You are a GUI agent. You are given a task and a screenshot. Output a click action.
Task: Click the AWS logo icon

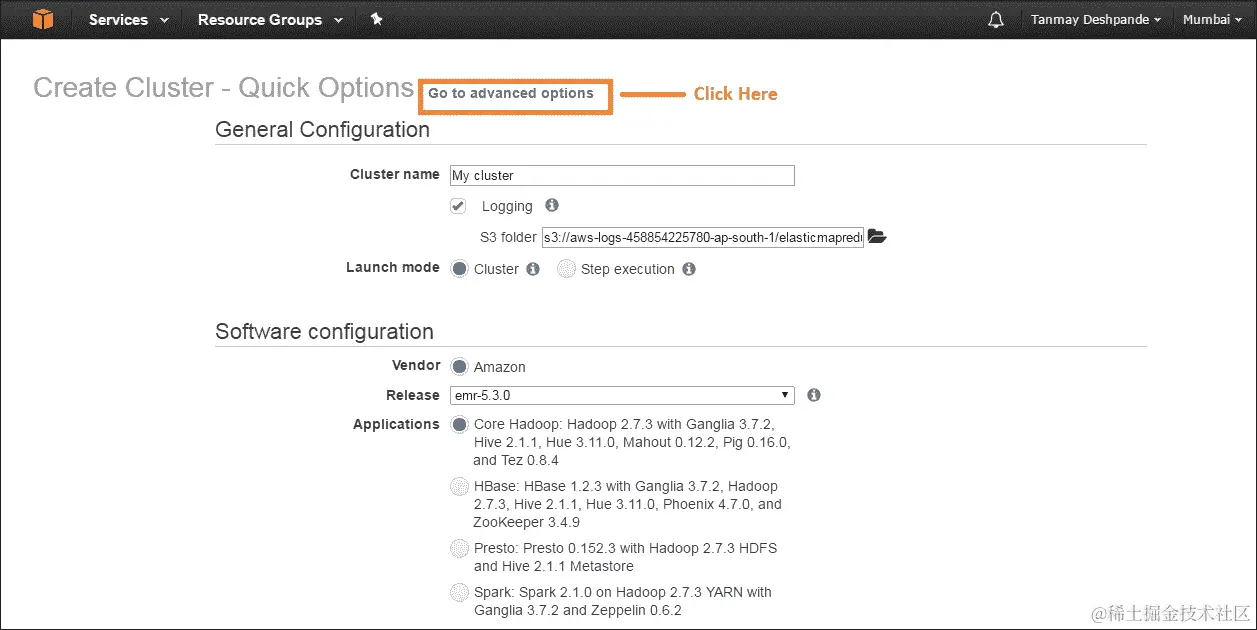coord(42,19)
